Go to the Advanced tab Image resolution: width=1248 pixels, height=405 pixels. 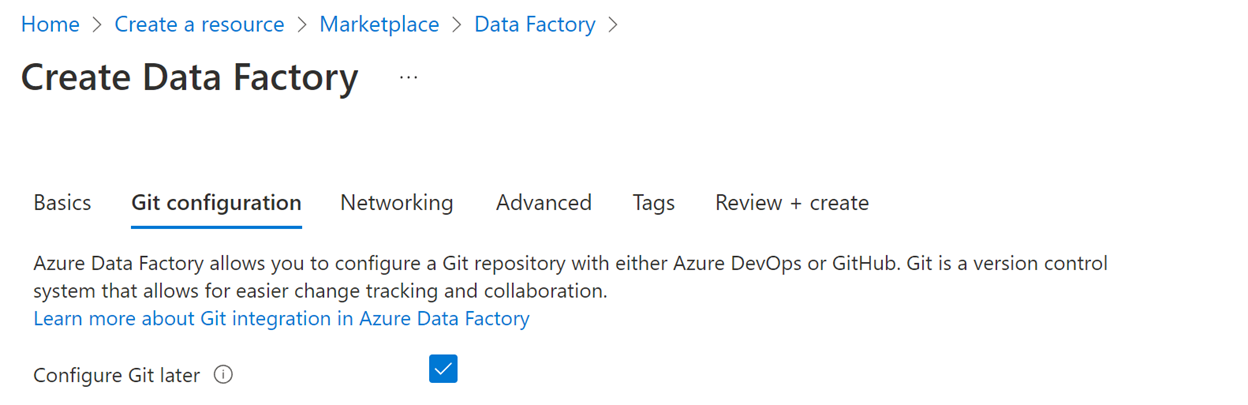click(x=544, y=203)
